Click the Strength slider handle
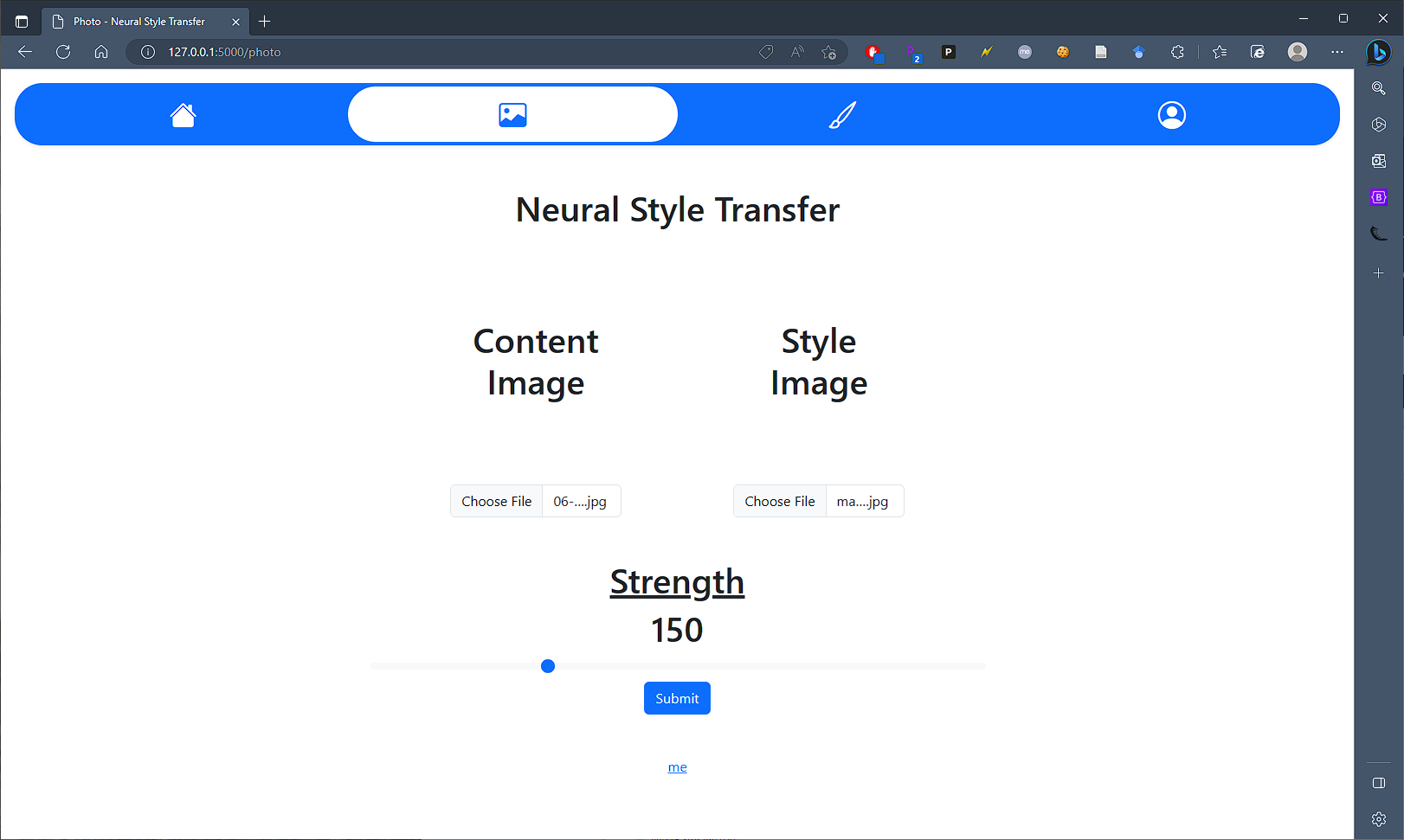 [x=547, y=665]
